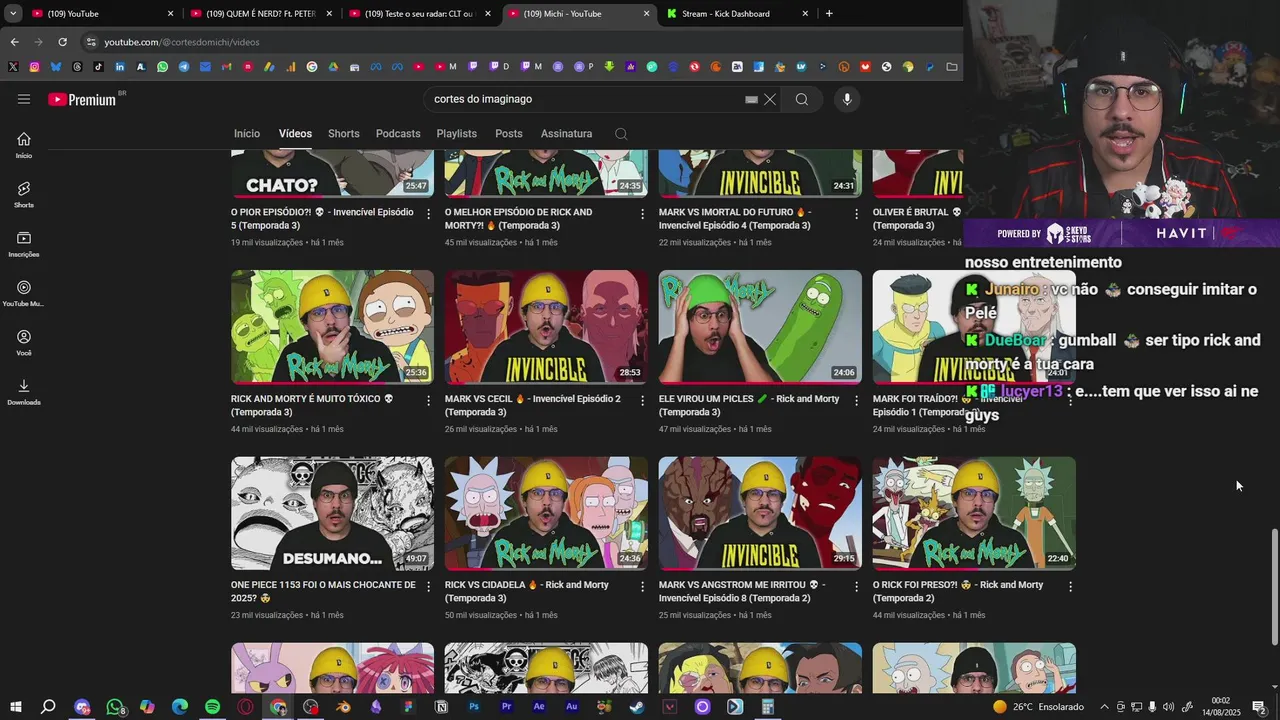
Task: Play ONE PIECE 1153 DESUMANO thumbnail
Action: [332, 514]
